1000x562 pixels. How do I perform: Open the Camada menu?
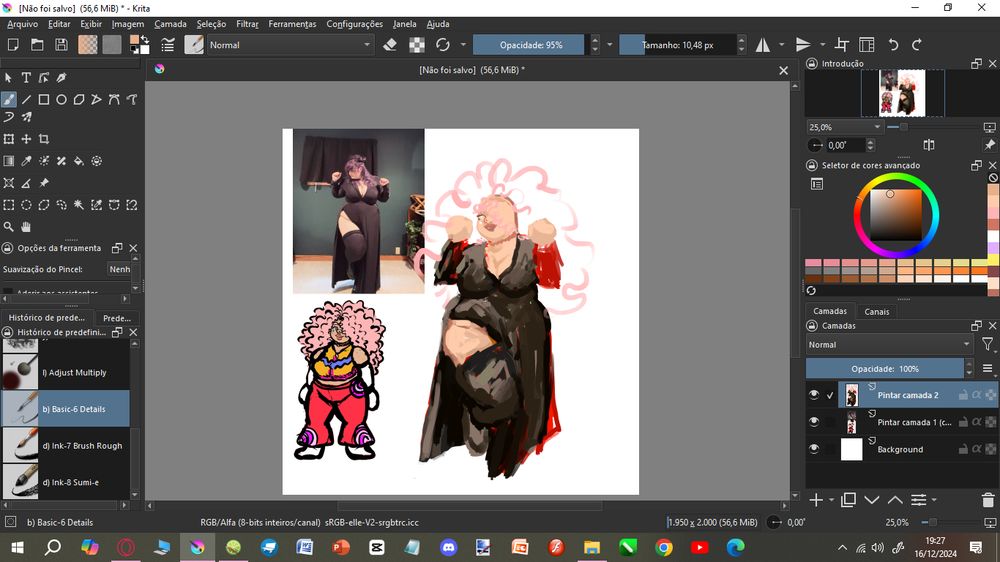(x=170, y=24)
